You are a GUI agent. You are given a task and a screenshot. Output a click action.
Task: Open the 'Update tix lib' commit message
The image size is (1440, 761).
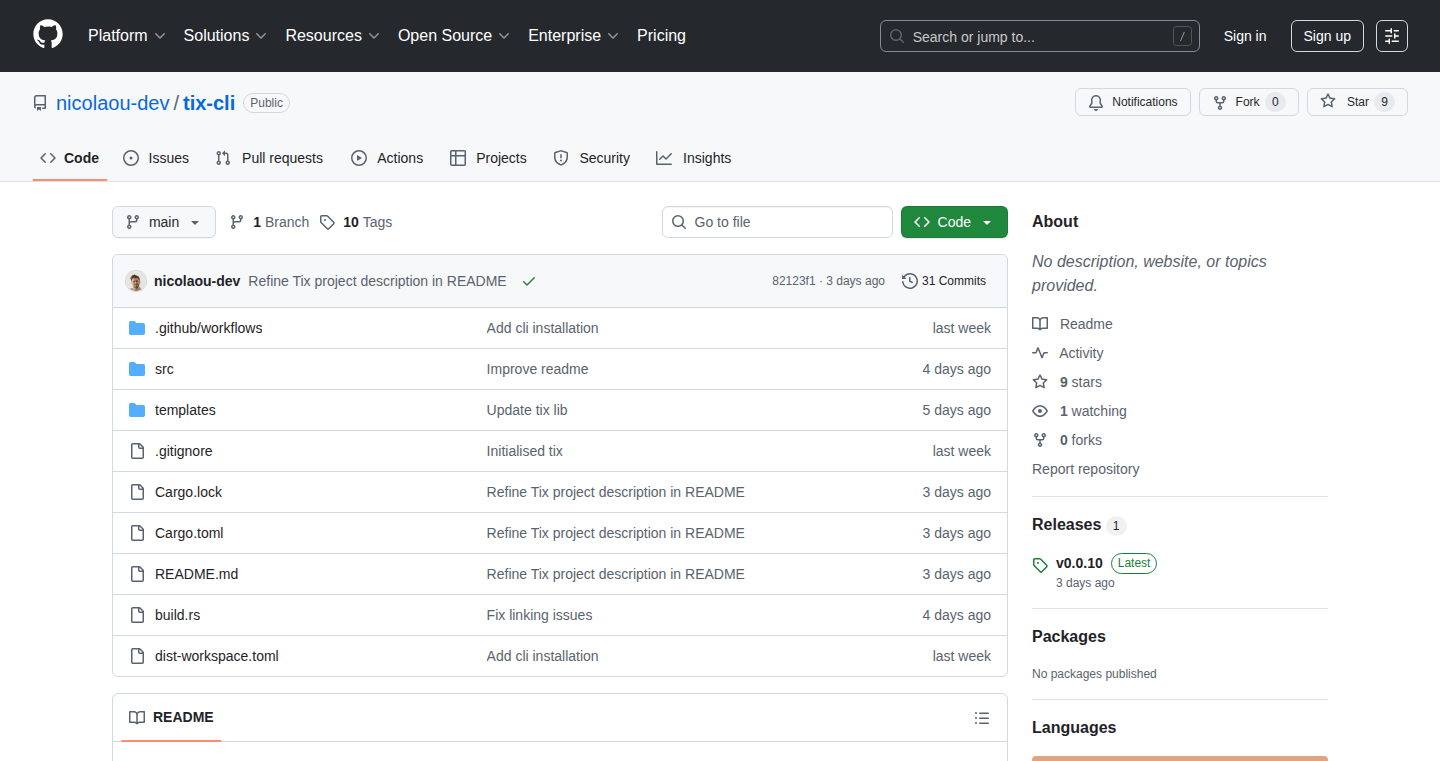coord(527,410)
